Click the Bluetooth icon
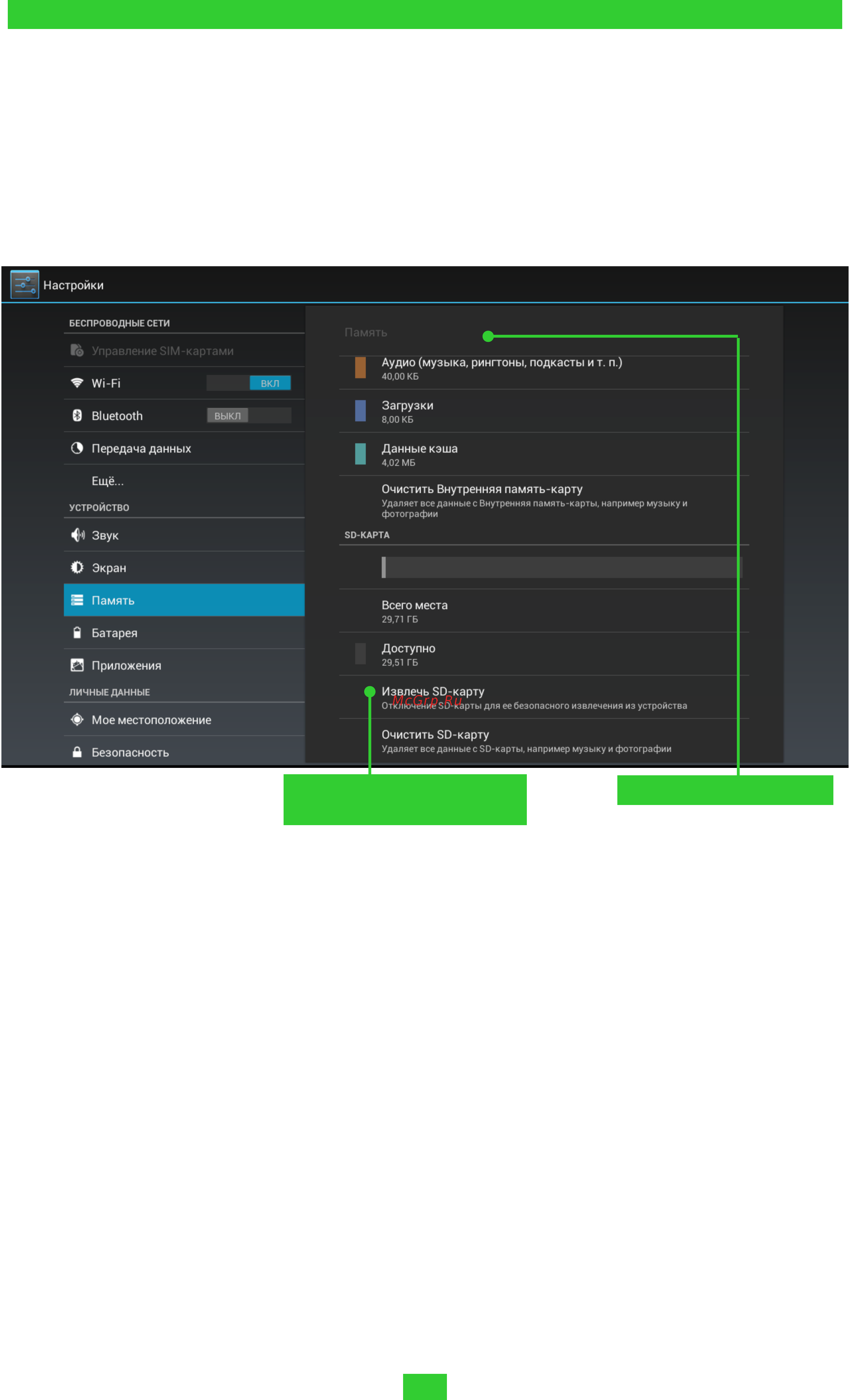 click(77, 415)
